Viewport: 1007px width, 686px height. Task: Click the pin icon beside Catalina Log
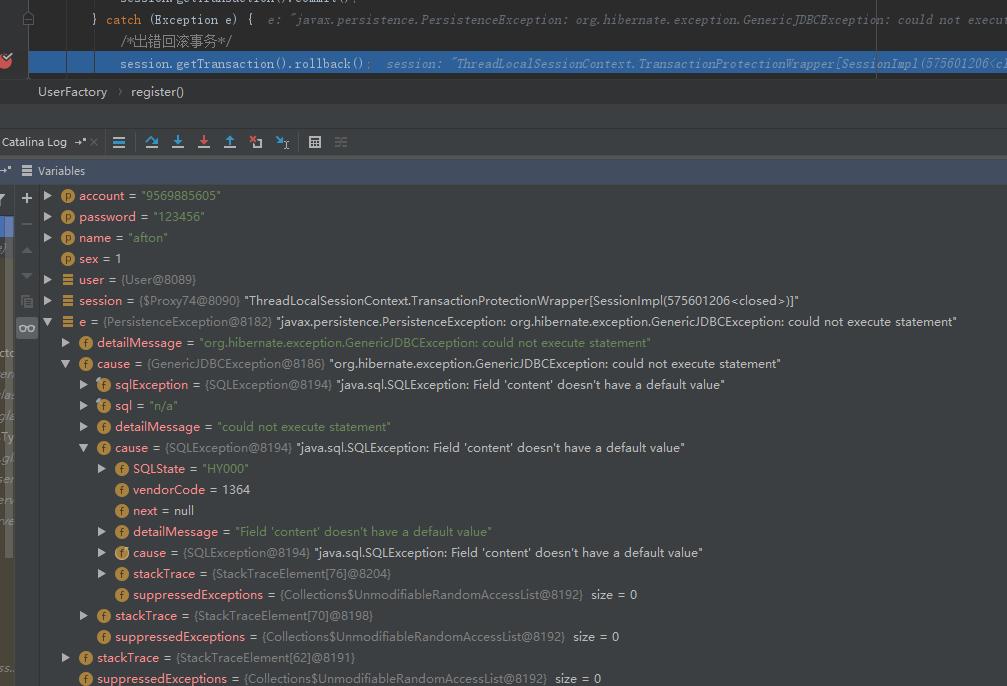80,142
